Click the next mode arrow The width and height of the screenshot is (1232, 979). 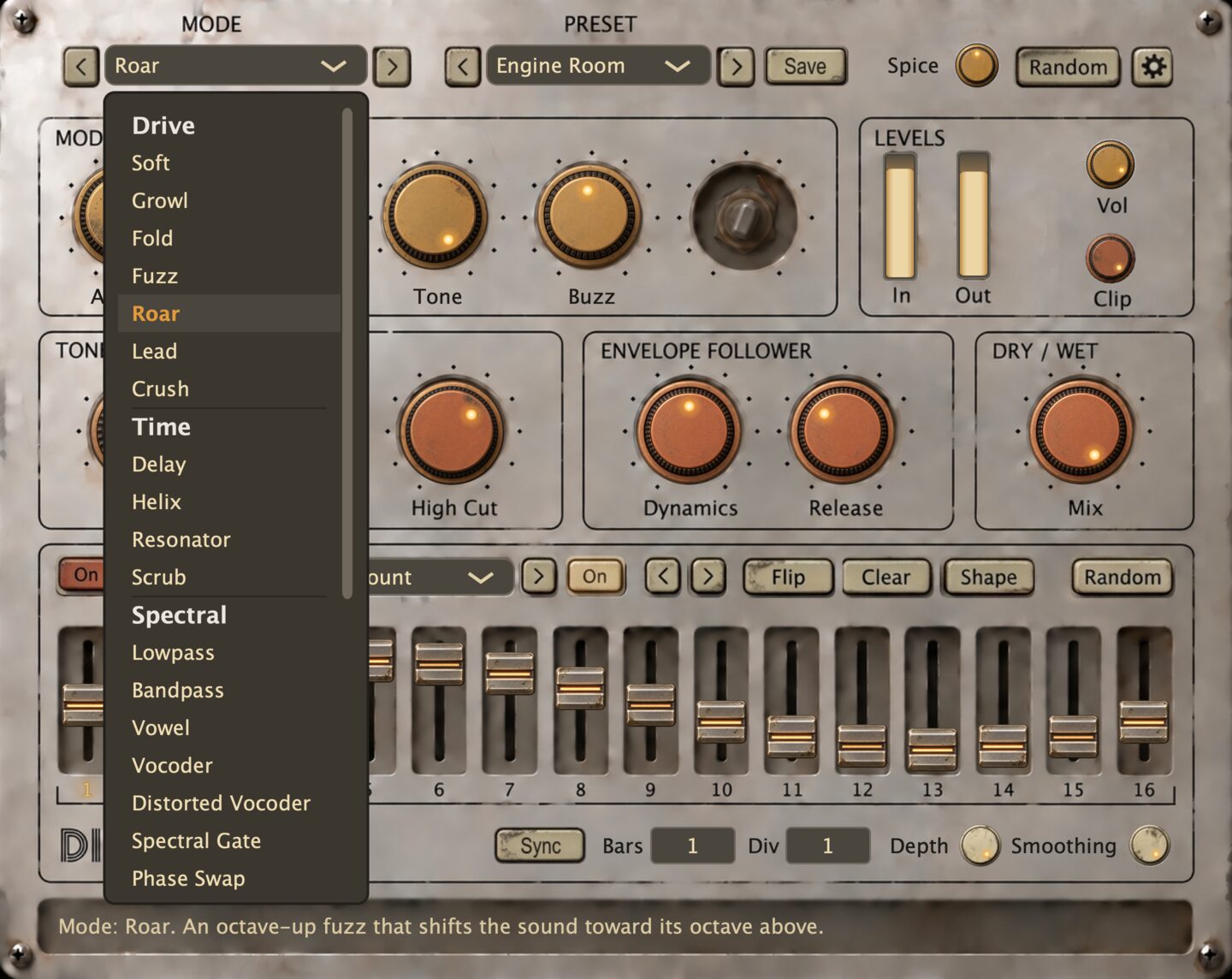point(392,66)
